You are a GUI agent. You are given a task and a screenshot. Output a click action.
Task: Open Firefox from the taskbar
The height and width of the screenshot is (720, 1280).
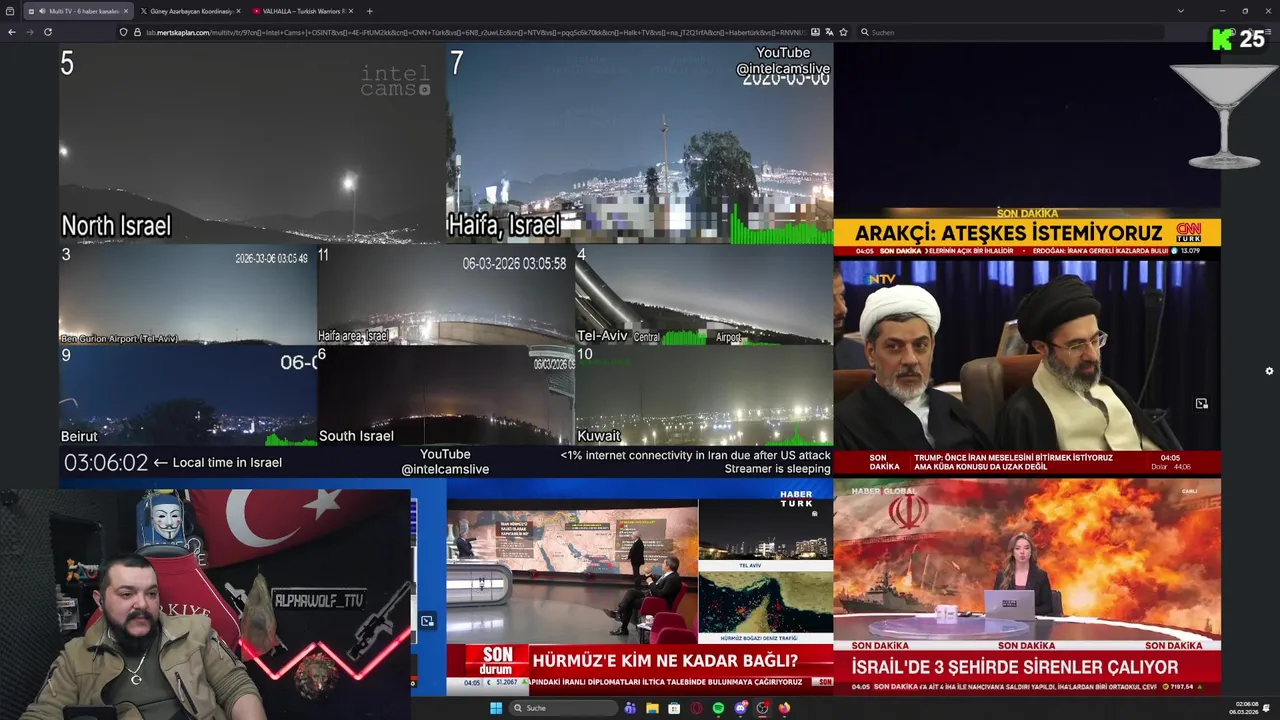(x=785, y=708)
